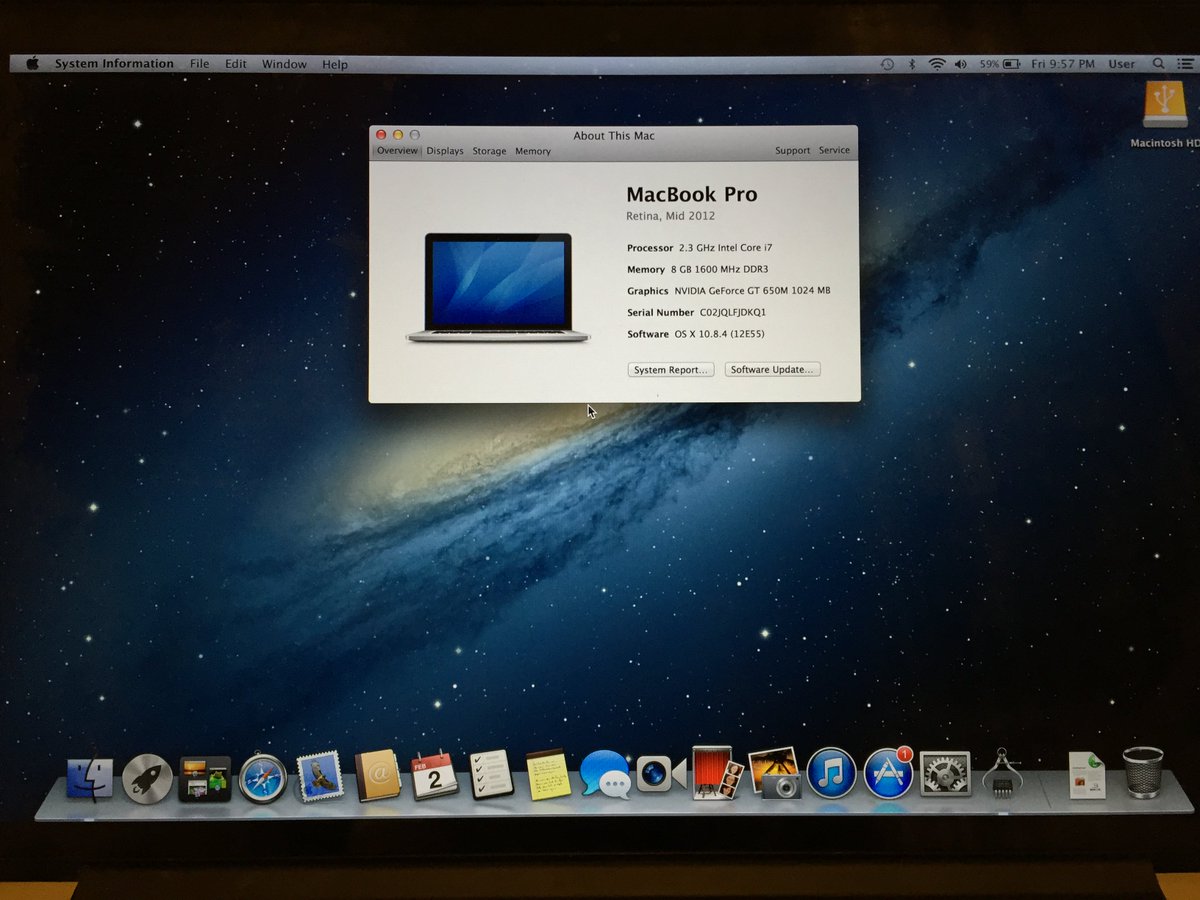Launch Messages speech bubble icon
This screenshot has width=1200, height=900.
[x=605, y=775]
